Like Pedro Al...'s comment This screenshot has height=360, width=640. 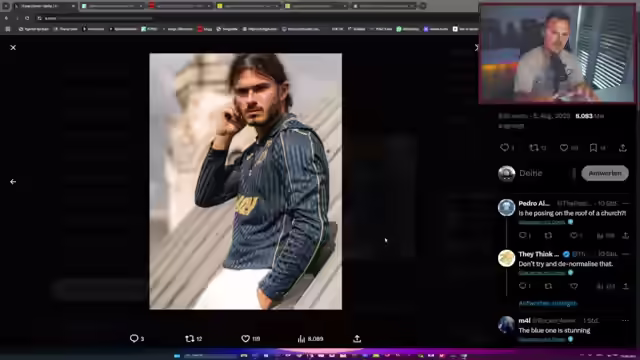573,236
